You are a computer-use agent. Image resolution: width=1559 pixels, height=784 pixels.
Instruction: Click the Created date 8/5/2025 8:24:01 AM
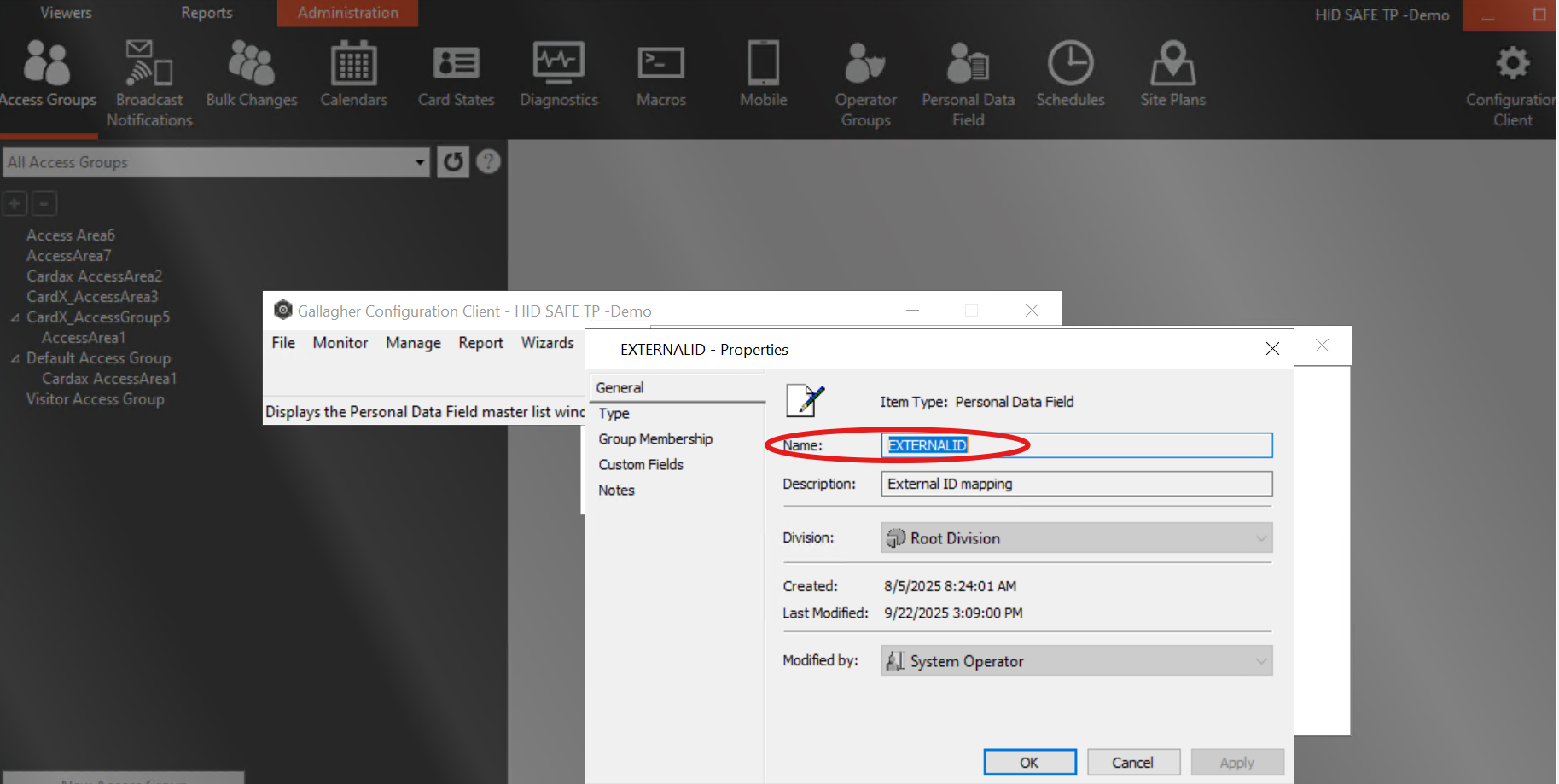(x=951, y=586)
